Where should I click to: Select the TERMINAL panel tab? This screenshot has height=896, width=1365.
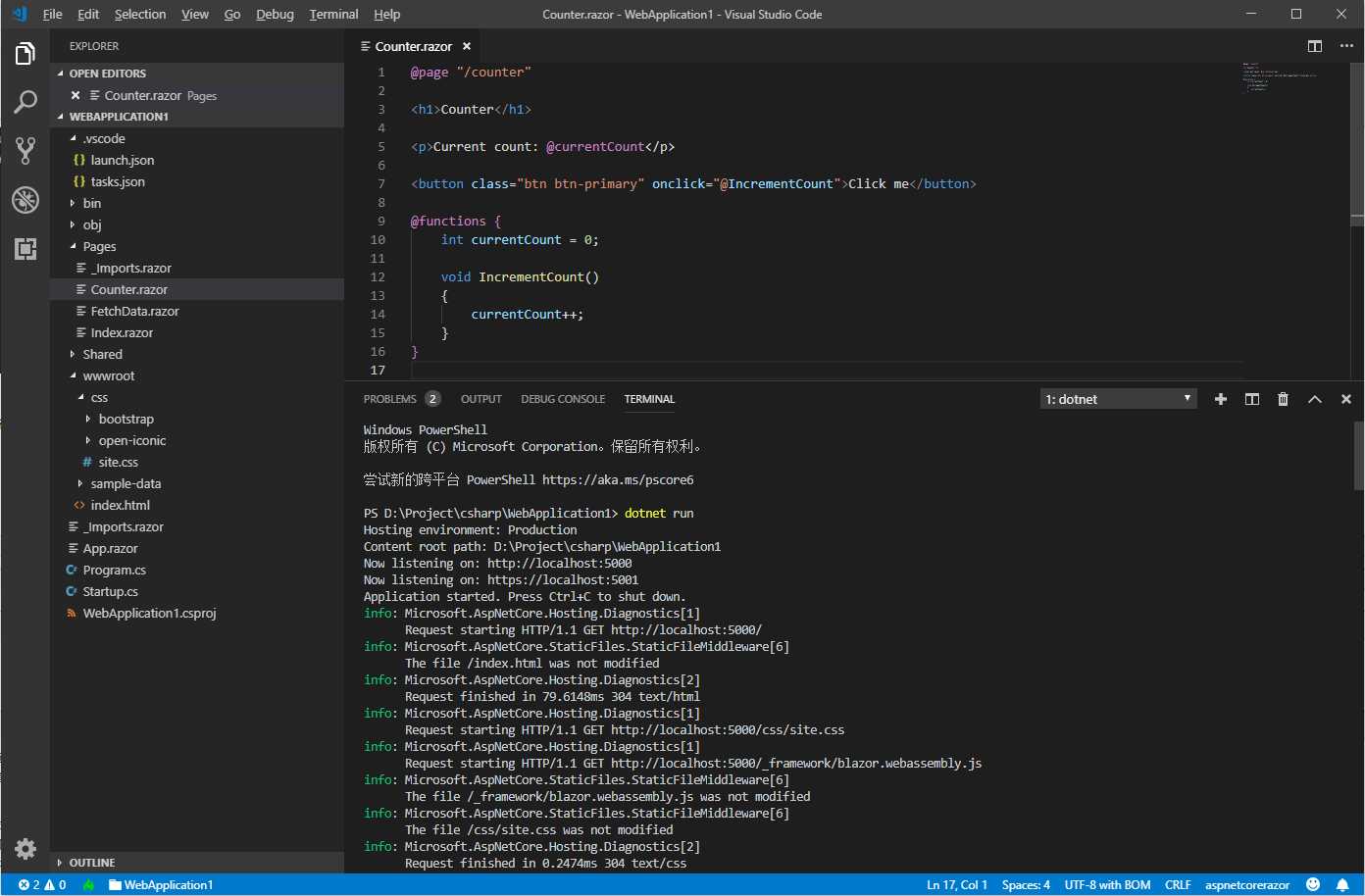[x=649, y=399]
